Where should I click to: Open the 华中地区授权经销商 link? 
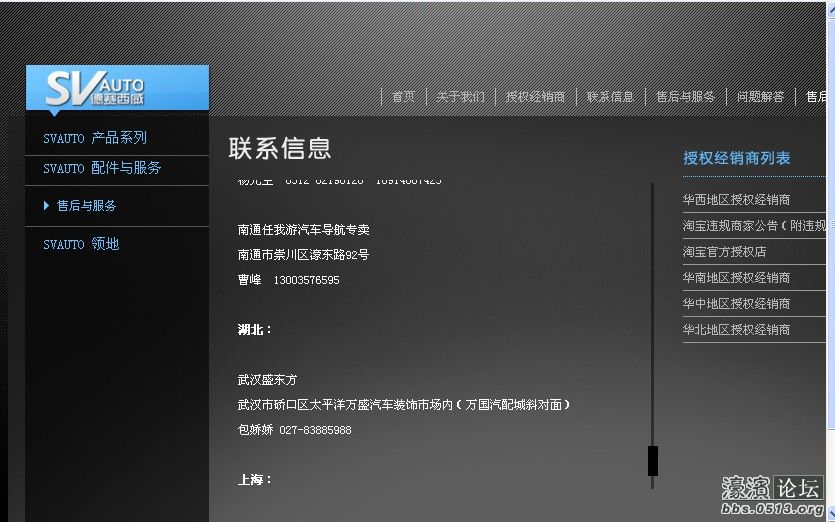coord(736,304)
